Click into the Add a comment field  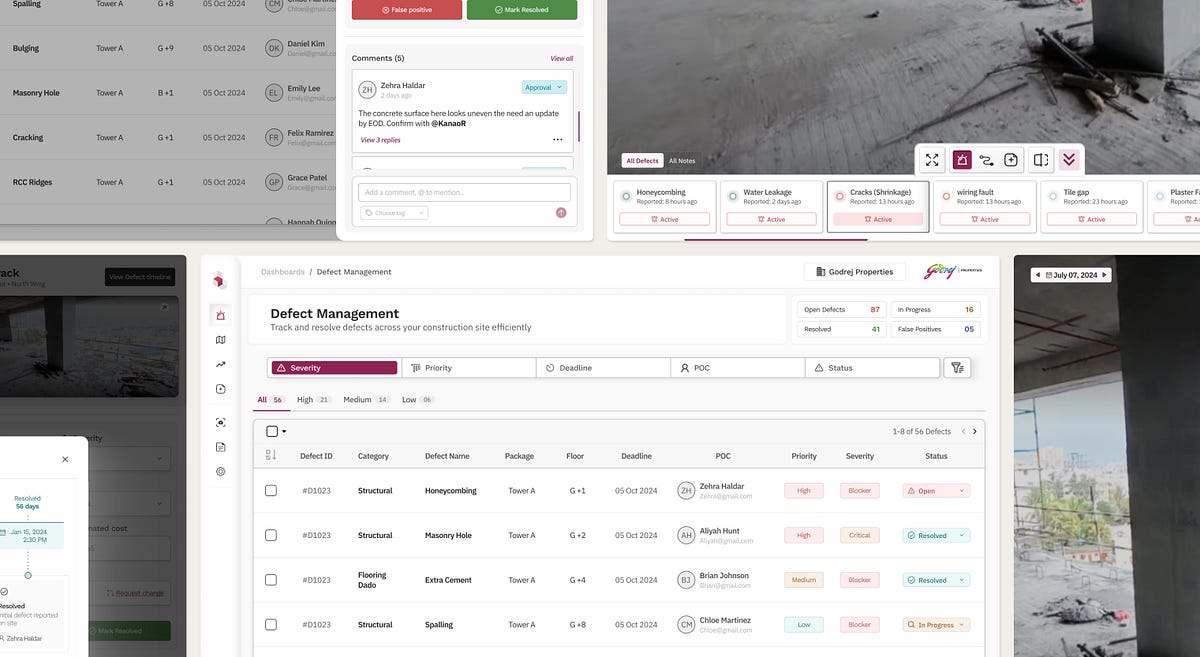point(465,192)
